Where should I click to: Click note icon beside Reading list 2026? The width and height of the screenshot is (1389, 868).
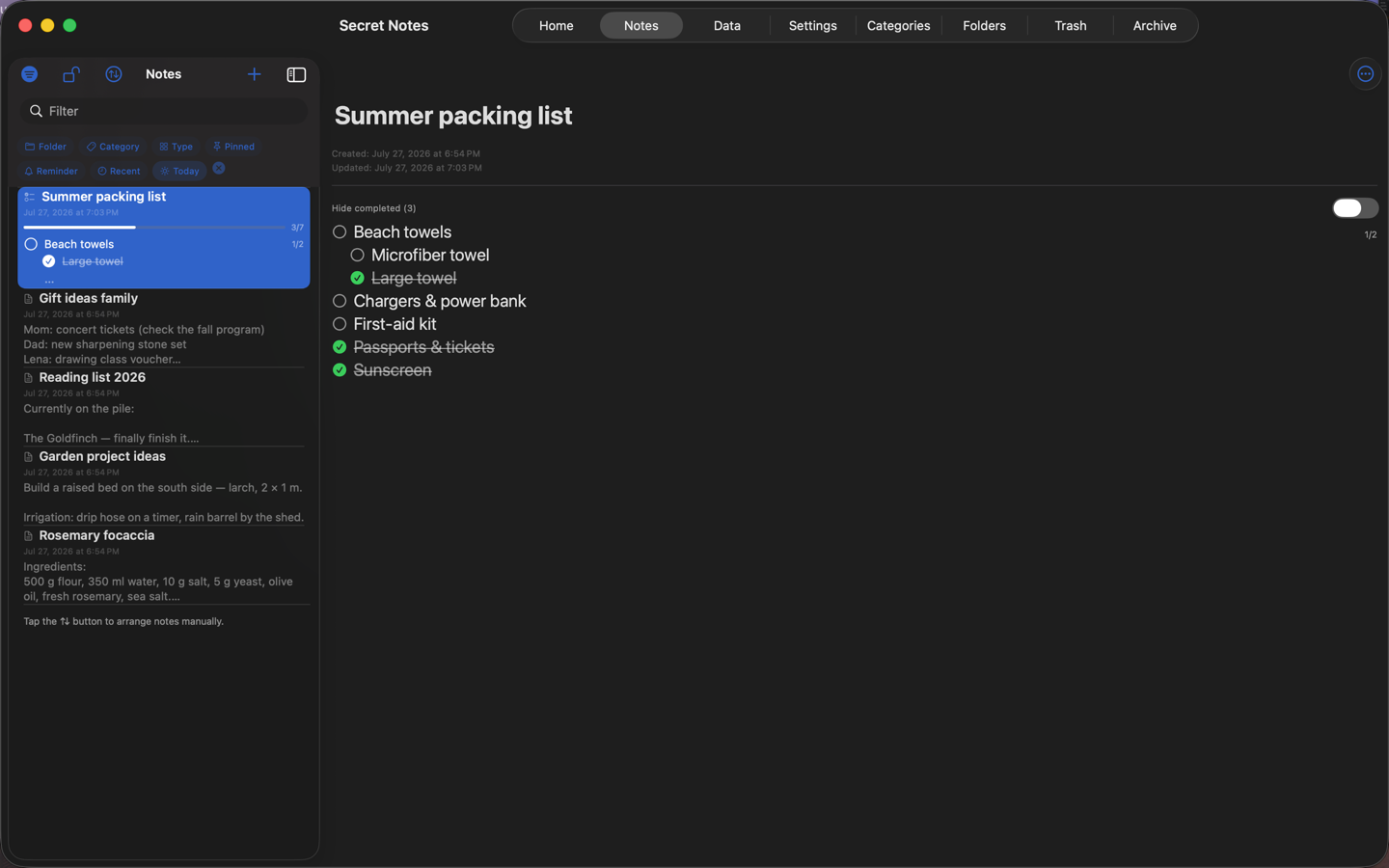[x=28, y=378]
